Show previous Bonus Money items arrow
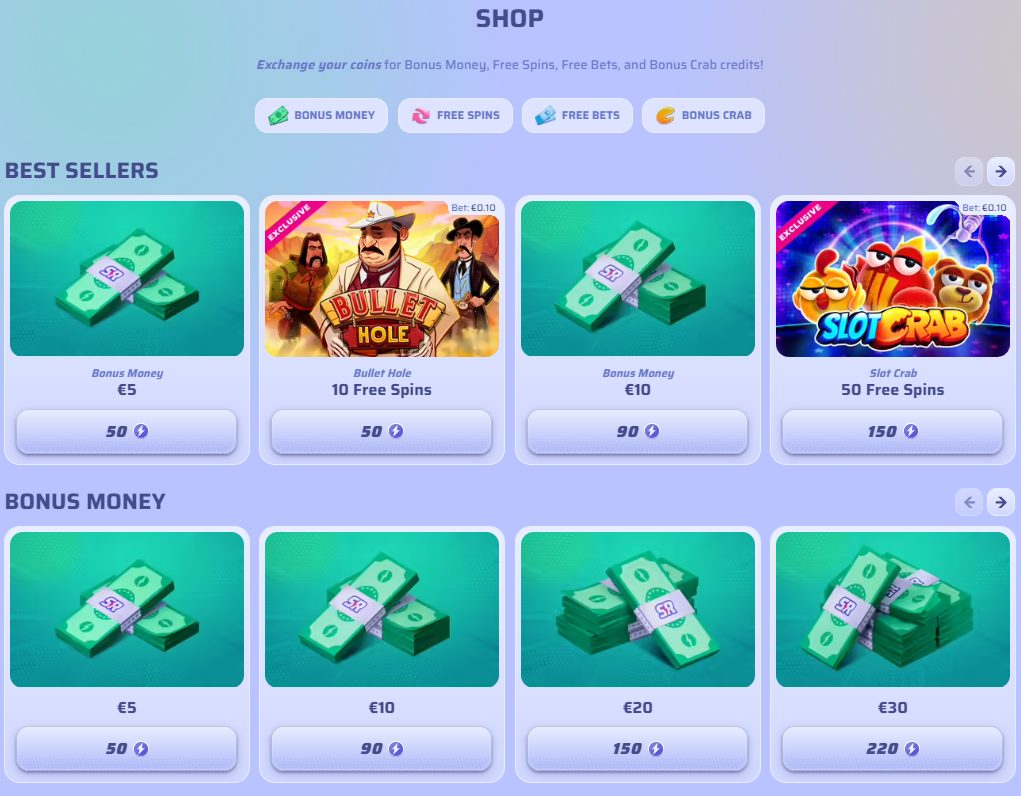The image size is (1021, 796). (x=969, y=502)
